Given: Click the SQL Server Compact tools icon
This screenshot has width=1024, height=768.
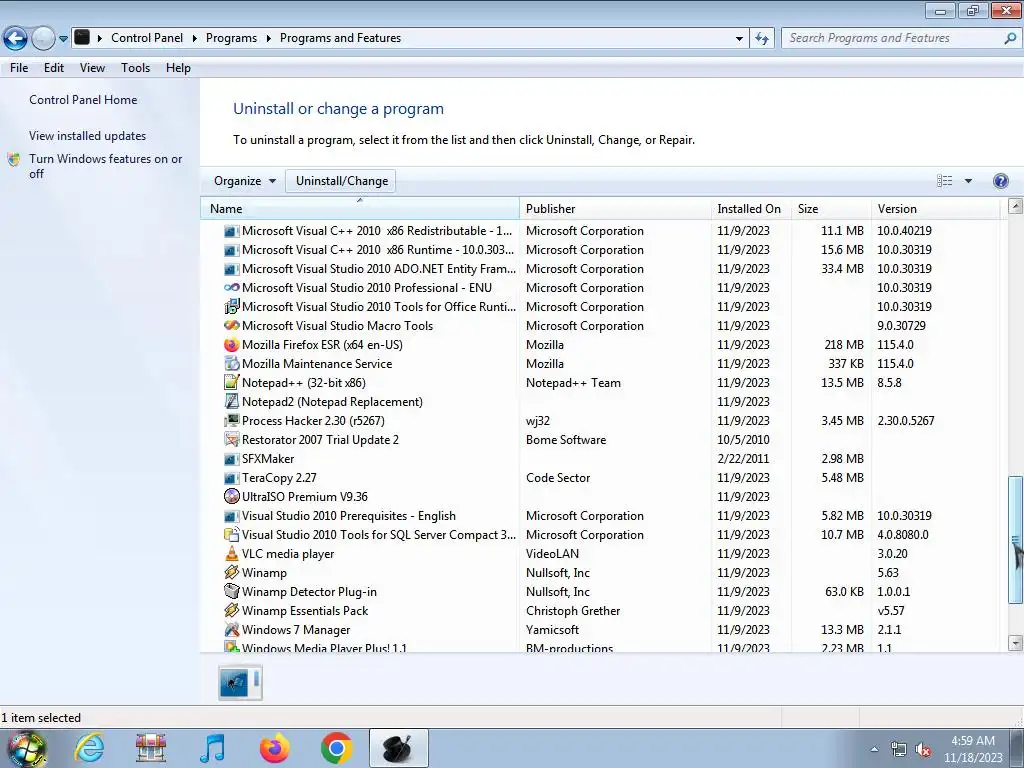Looking at the screenshot, I should (x=231, y=534).
